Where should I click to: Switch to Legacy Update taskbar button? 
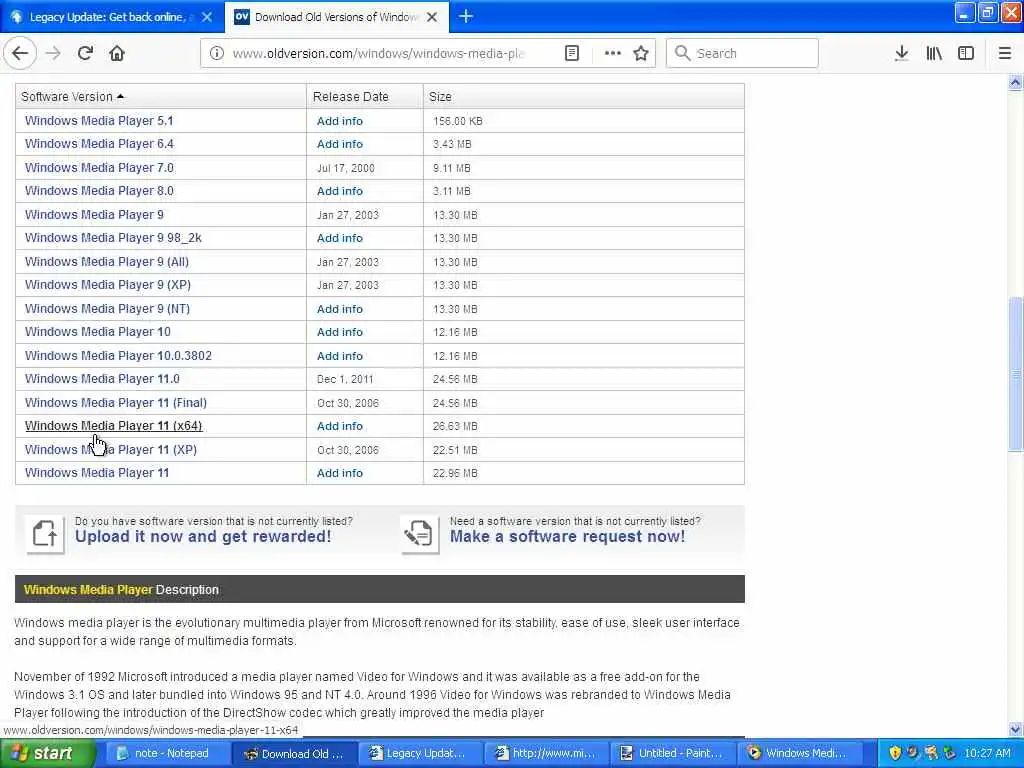tap(418, 754)
